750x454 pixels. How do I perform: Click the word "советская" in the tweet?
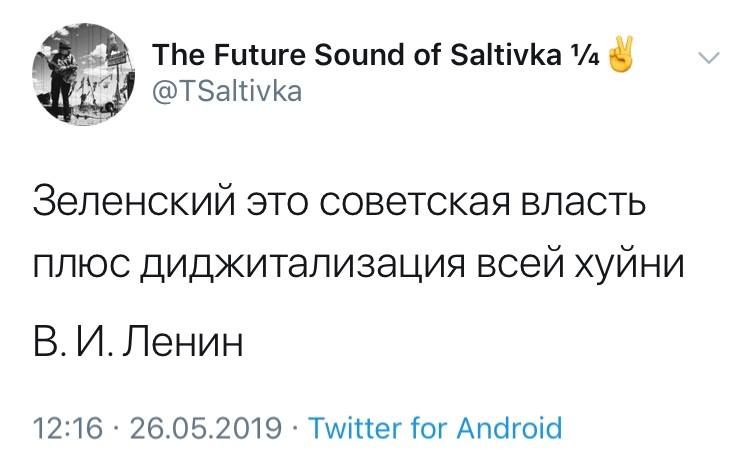[x=413, y=202]
